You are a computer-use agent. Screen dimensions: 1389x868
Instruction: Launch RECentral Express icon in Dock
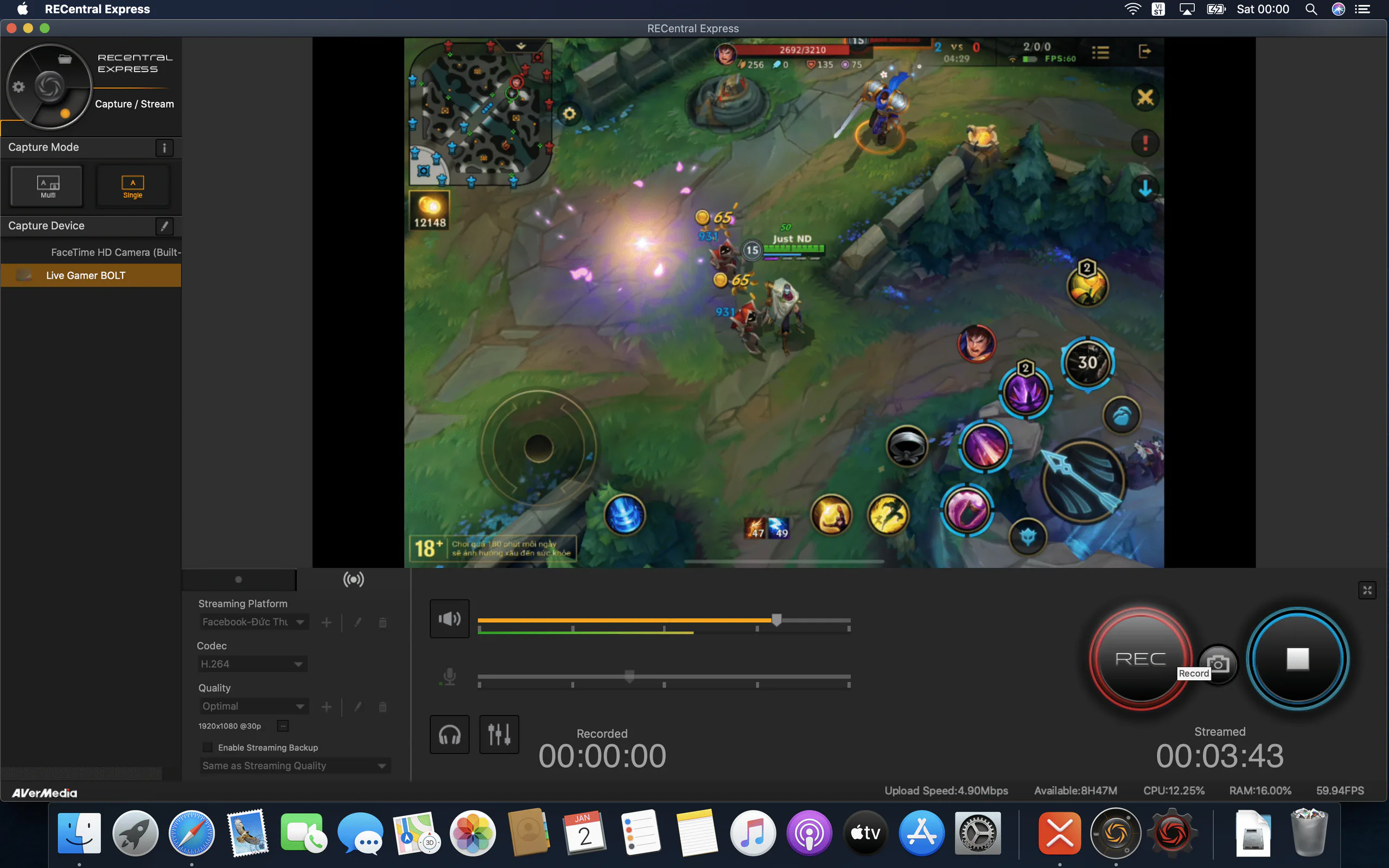1115,833
